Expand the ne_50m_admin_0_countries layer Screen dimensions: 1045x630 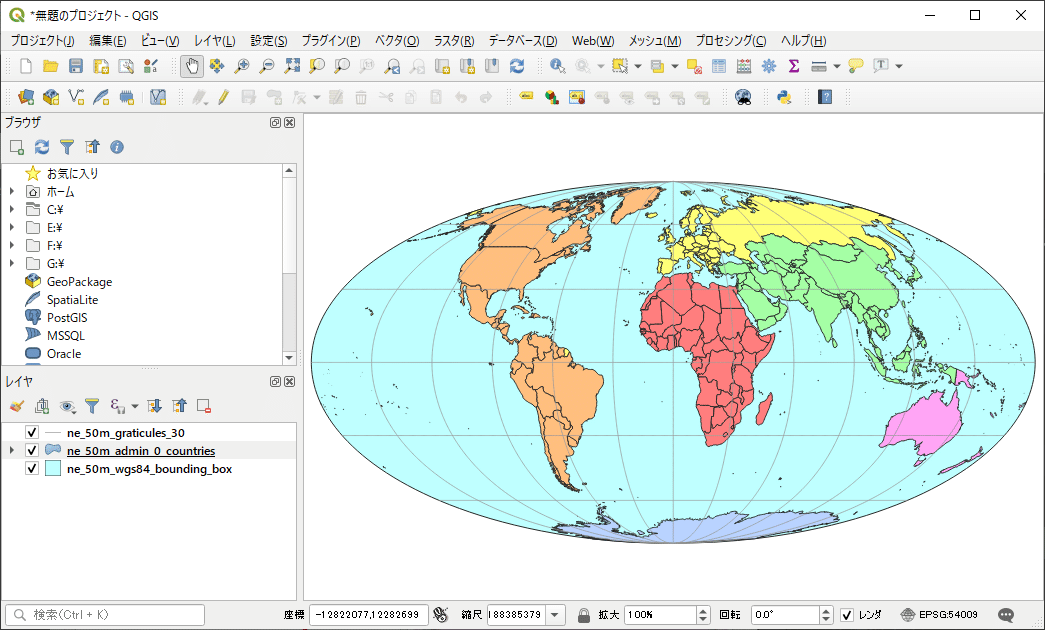11,450
